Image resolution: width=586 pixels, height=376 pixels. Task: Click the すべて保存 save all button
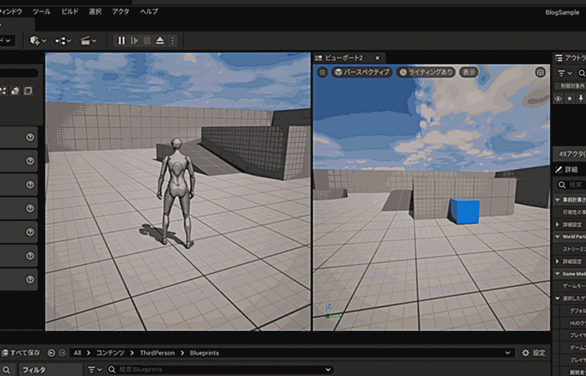[x=21, y=353]
